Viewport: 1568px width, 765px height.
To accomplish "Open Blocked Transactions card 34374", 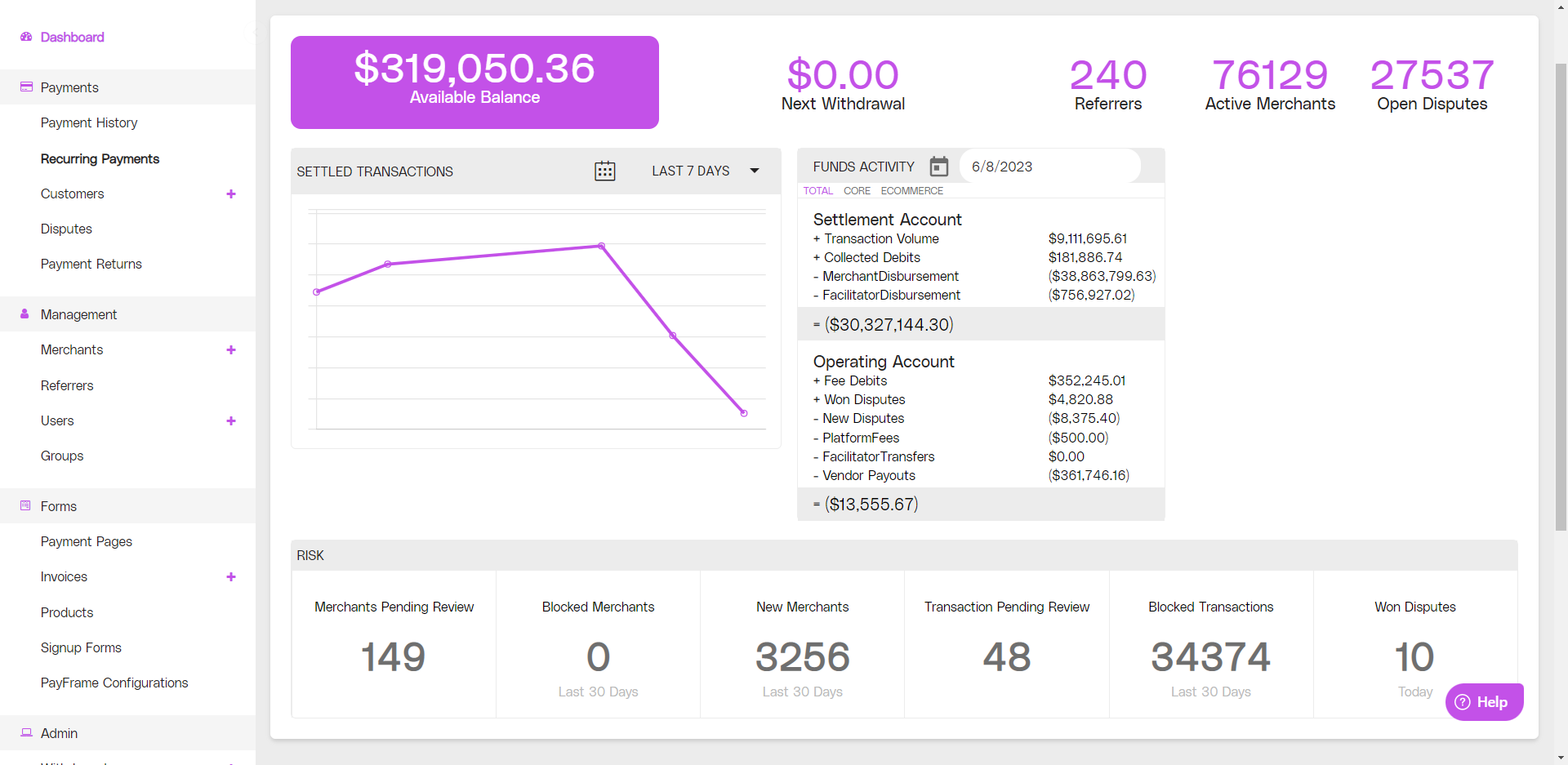I will (1211, 644).
